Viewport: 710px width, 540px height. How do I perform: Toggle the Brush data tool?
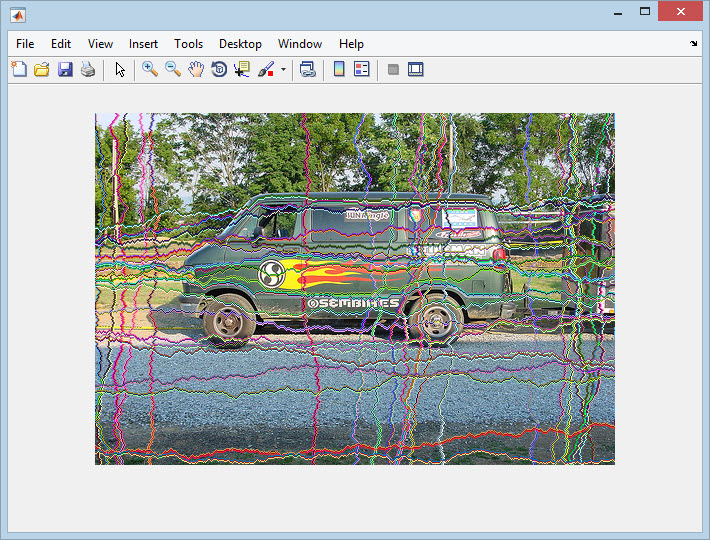click(266, 69)
